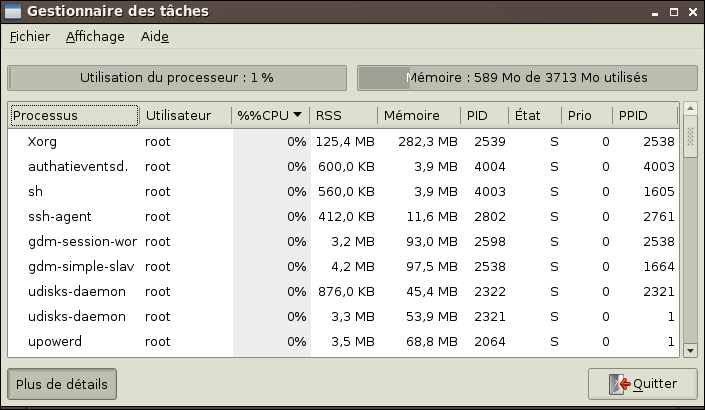Sort by the PID column header

[x=484, y=115]
